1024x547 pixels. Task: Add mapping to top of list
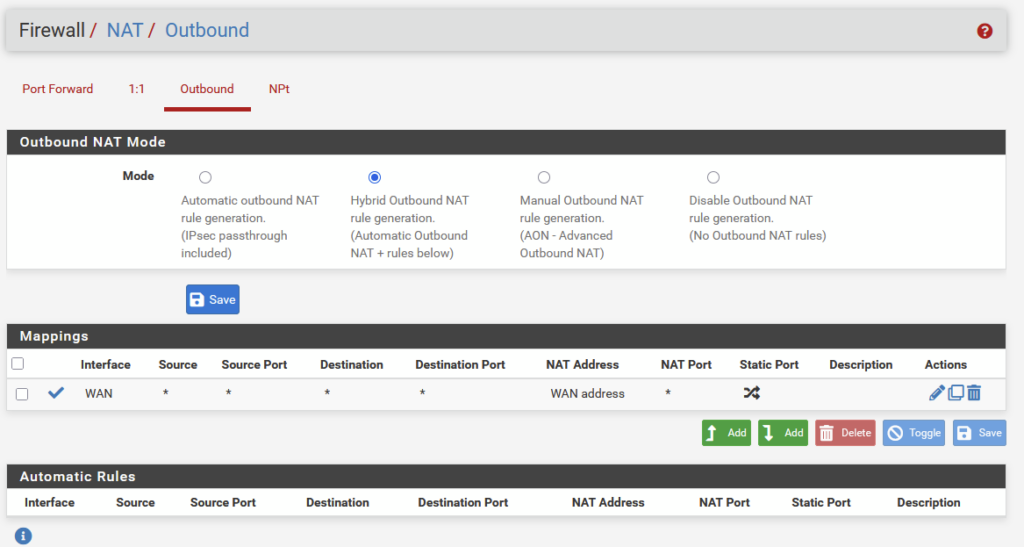click(x=726, y=433)
